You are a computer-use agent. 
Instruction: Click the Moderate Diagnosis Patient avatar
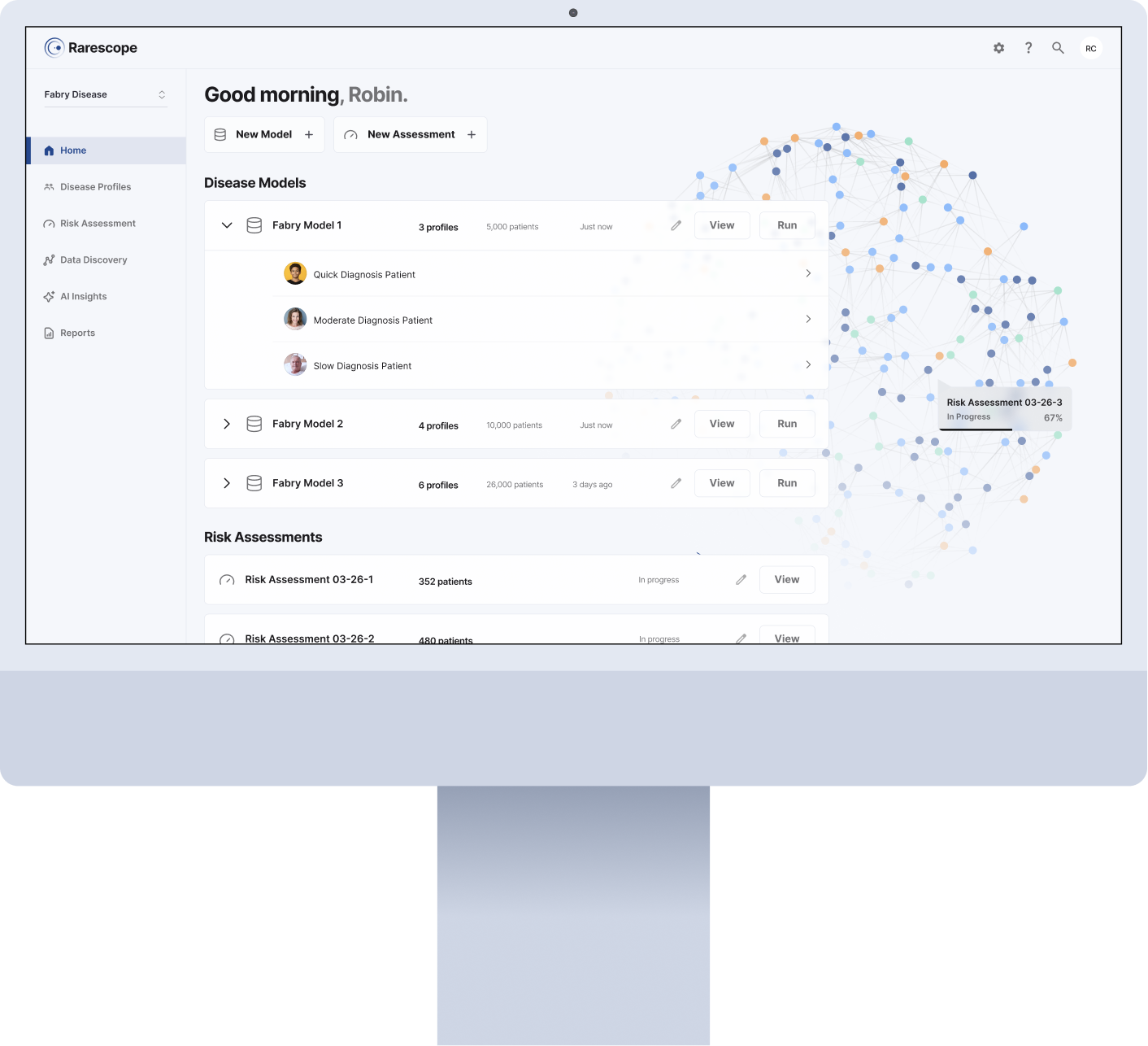[x=295, y=319]
